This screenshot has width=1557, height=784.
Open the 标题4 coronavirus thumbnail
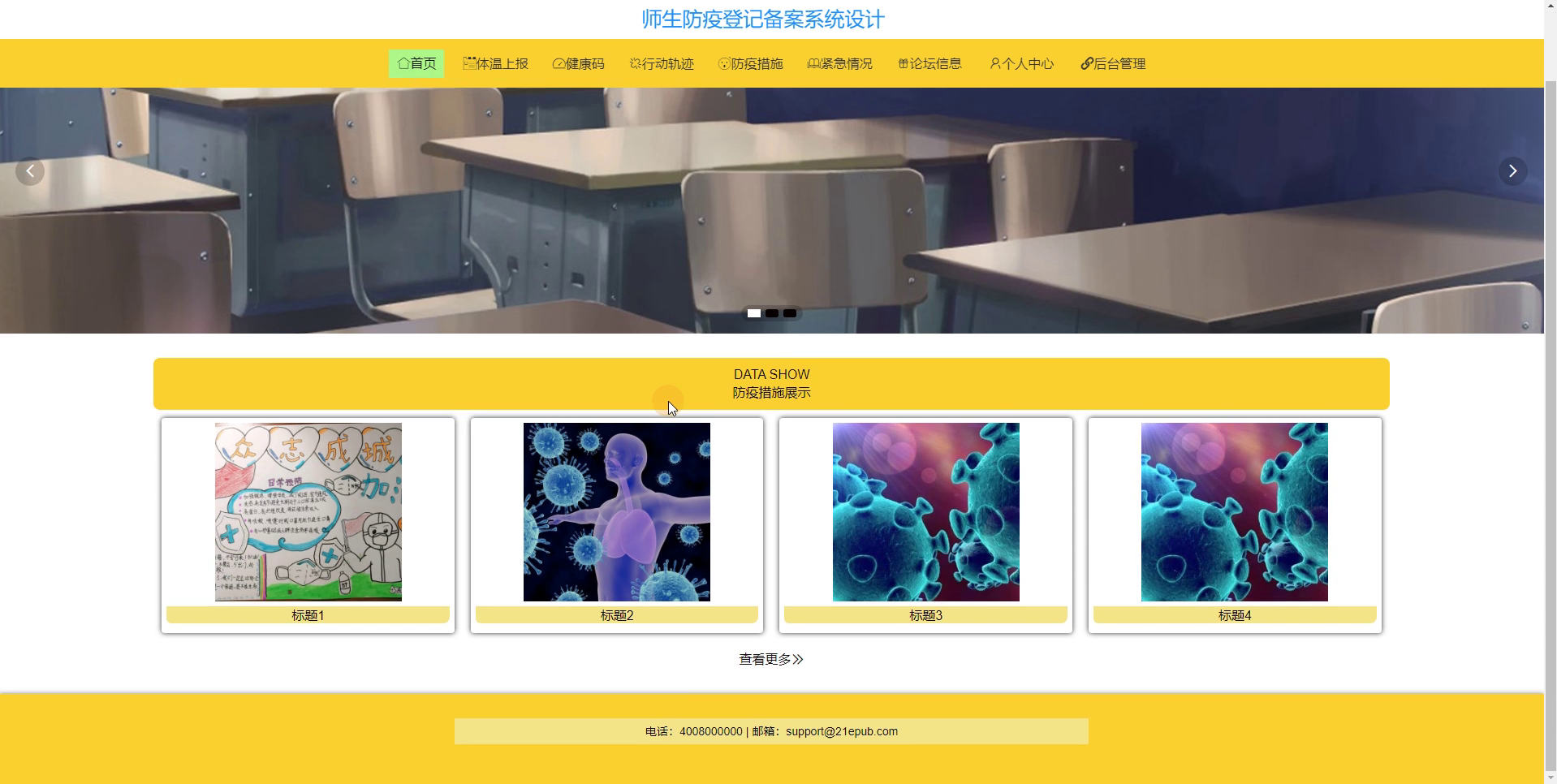click(x=1235, y=512)
